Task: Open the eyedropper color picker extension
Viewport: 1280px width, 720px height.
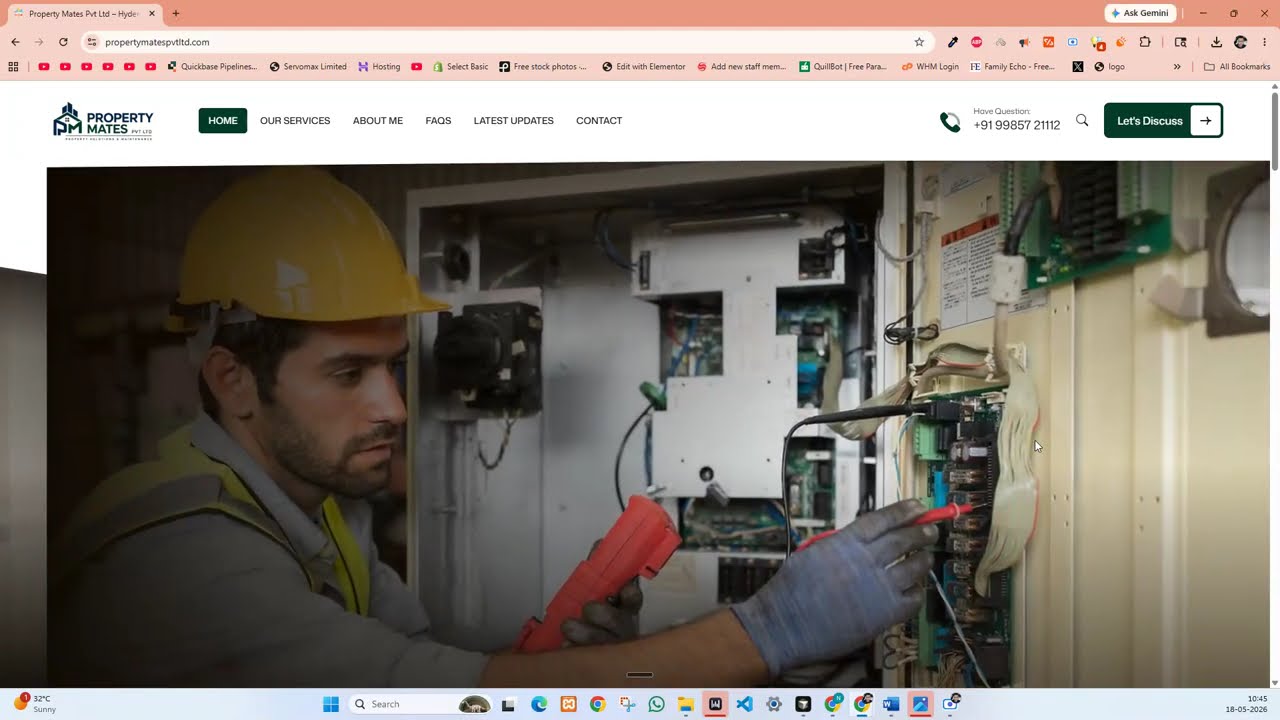Action: click(953, 42)
